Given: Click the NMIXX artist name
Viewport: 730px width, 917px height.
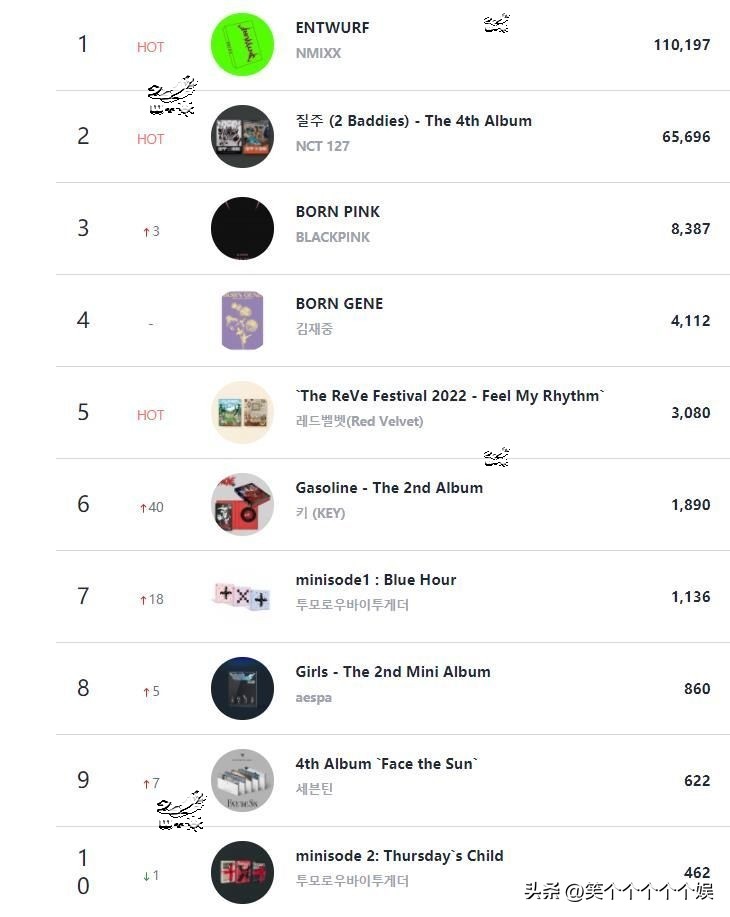Looking at the screenshot, I should tap(318, 53).
